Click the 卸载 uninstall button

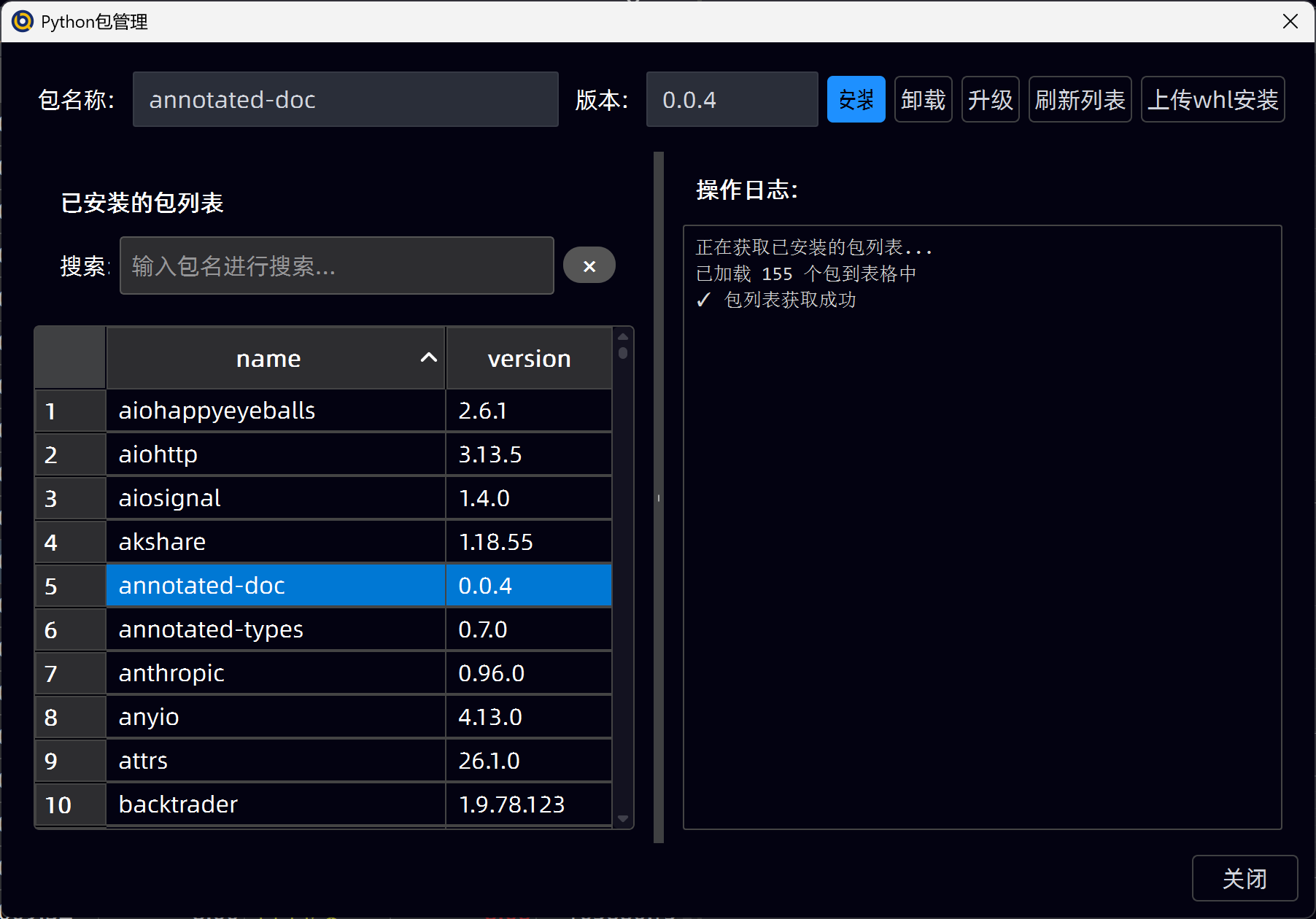tap(923, 99)
